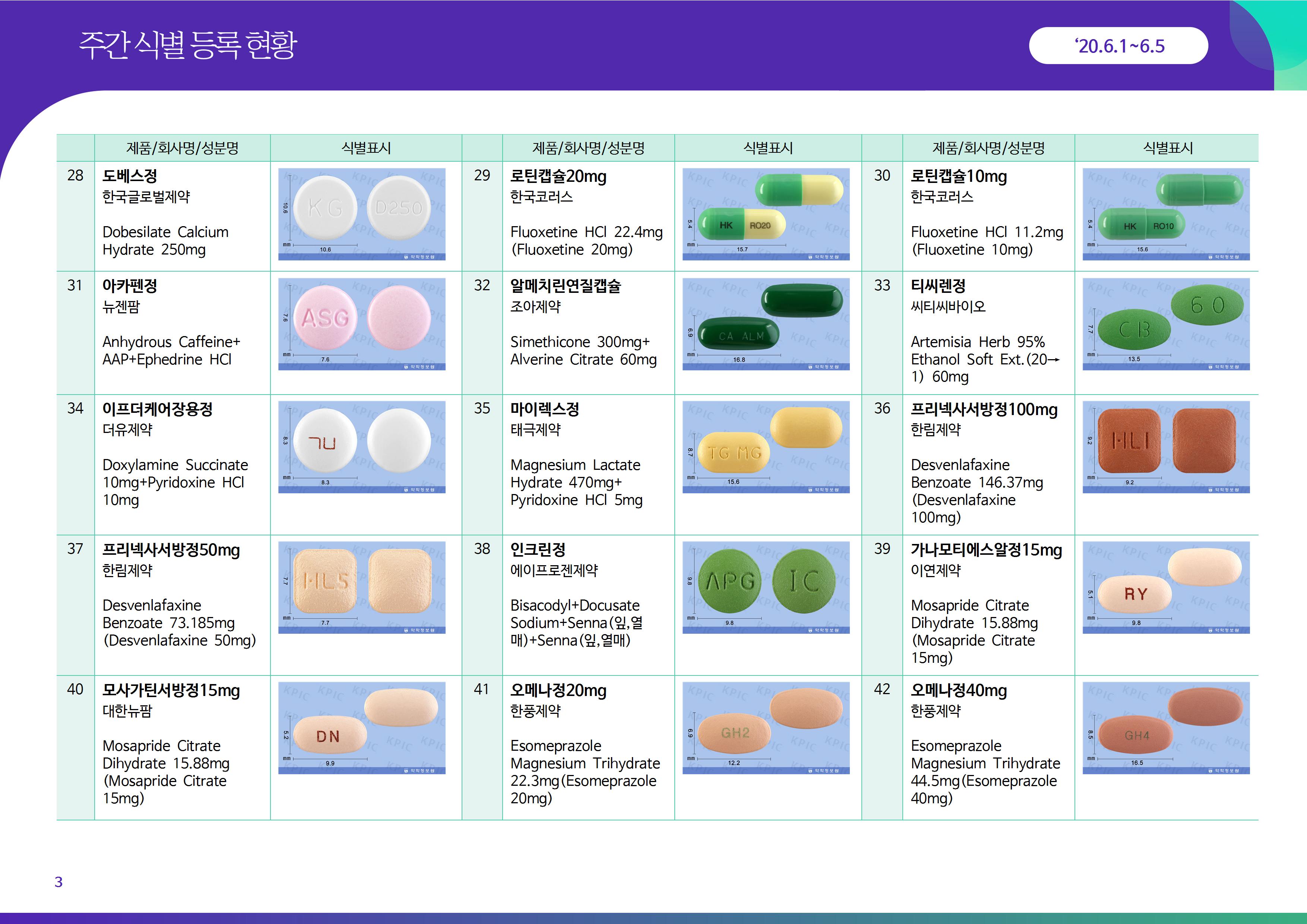Click the 도베스정 KG D250 pill image

point(361,213)
